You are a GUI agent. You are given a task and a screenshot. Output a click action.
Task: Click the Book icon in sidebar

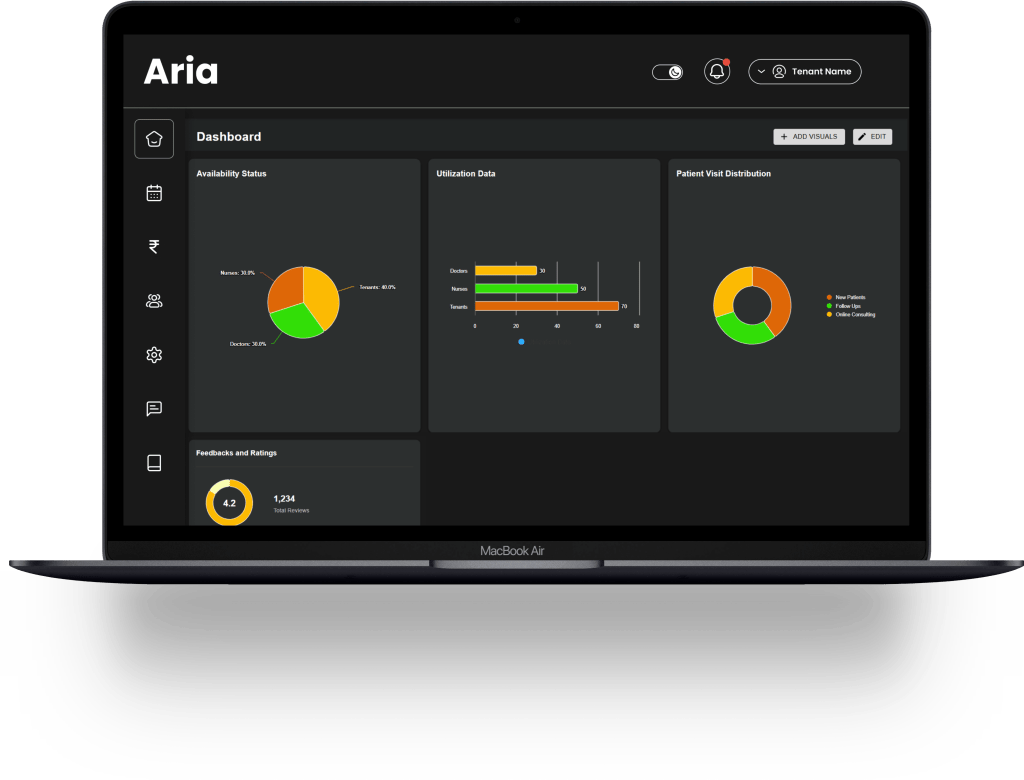click(x=154, y=463)
